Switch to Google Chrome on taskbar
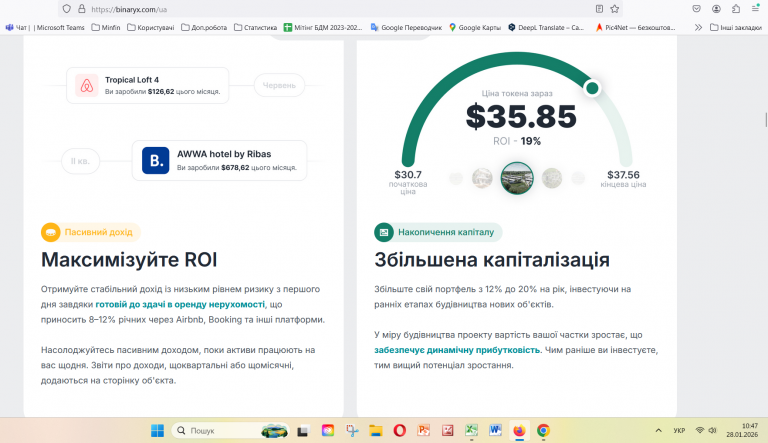Screen dimensions: 768x443 coord(543,431)
